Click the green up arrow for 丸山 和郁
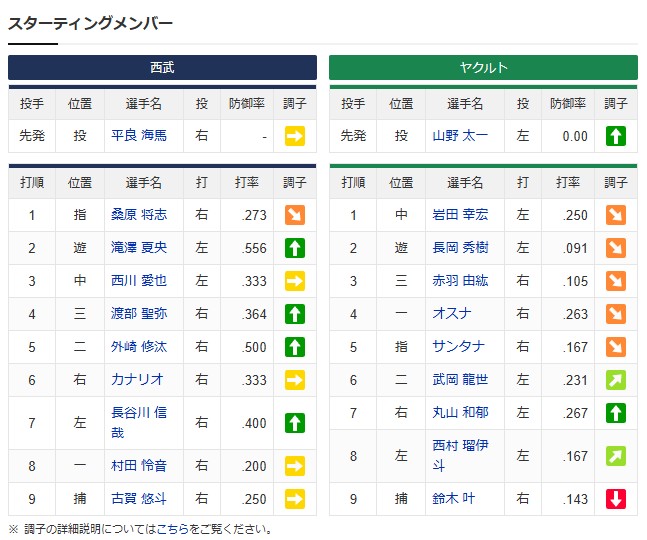 pyautogui.click(x=616, y=413)
